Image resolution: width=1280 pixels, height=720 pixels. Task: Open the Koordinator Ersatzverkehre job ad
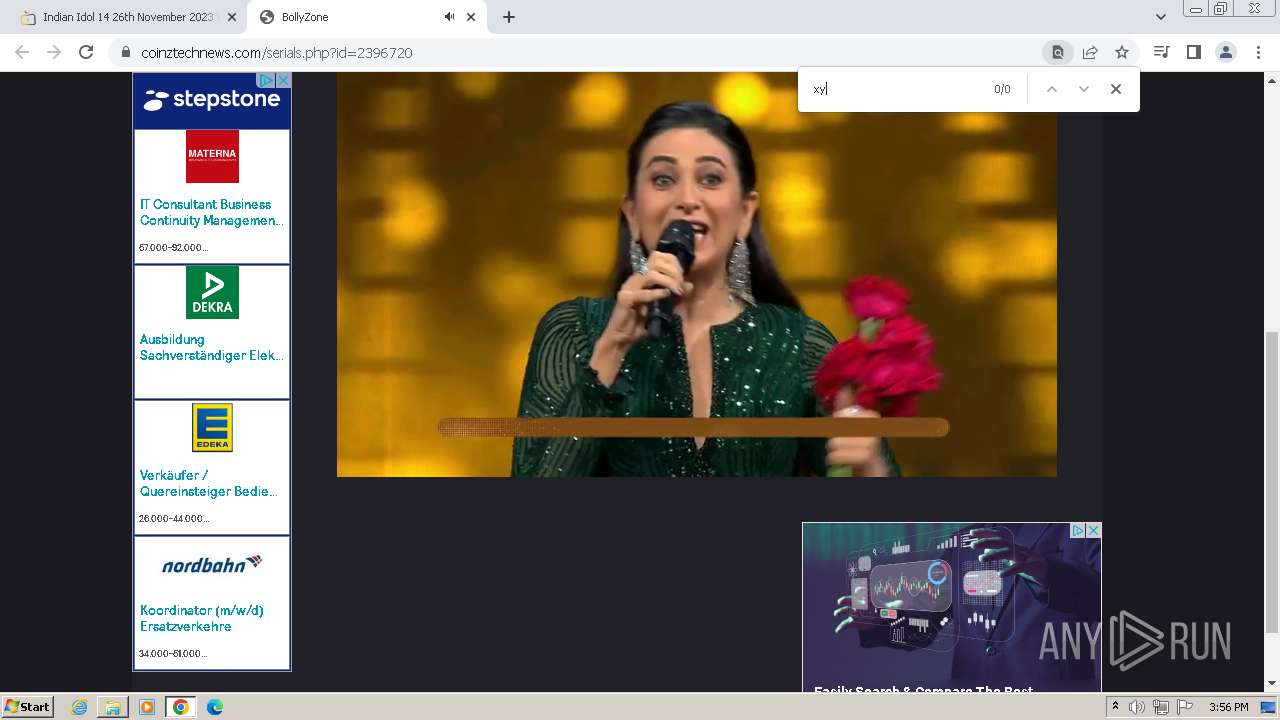click(x=202, y=618)
